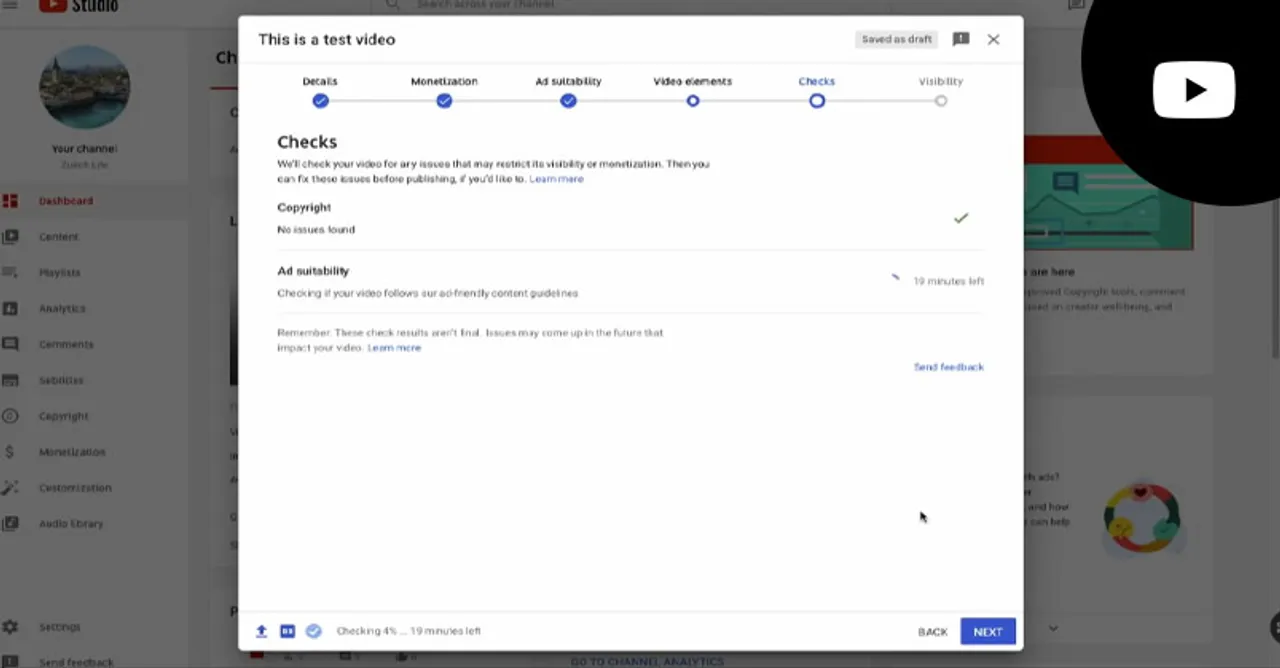Open Playlists in the sidebar
1280x668 pixels.
[59, 272]
